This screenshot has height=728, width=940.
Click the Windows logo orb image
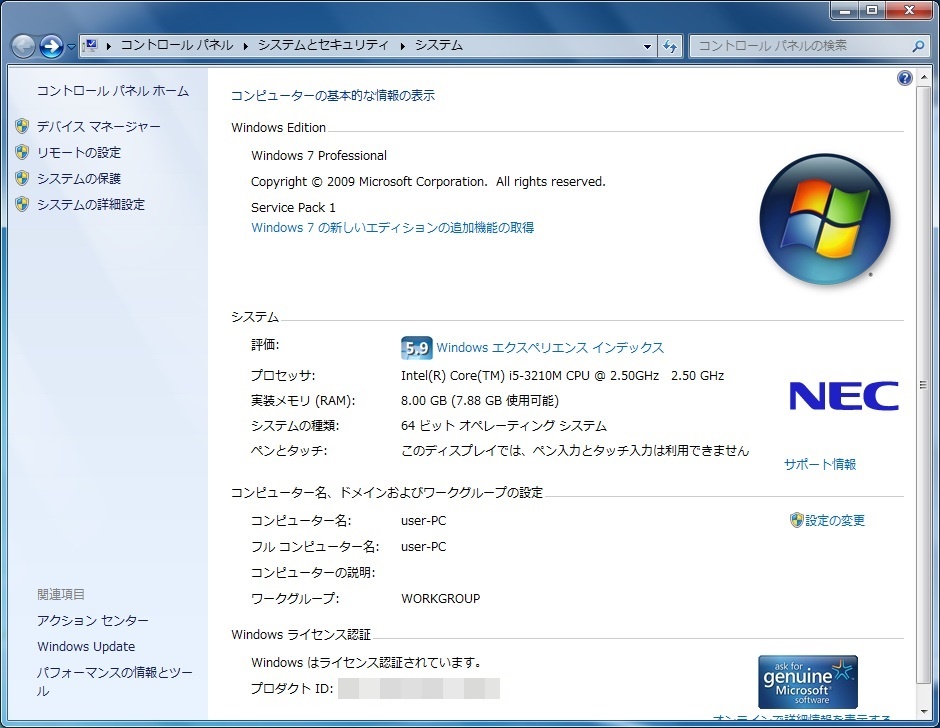click(825, 219)
